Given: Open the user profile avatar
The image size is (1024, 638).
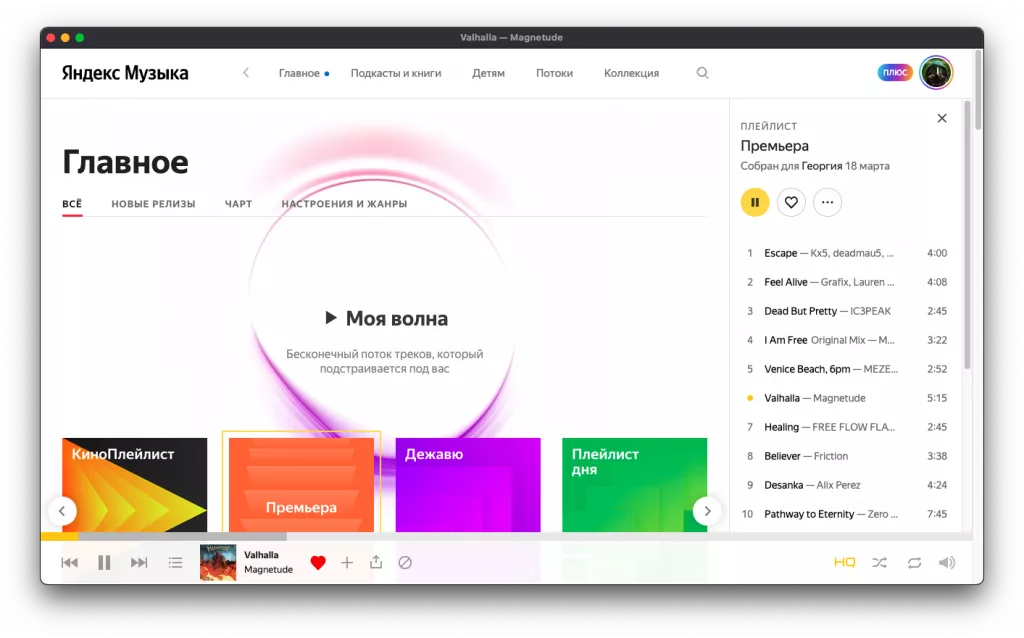Looking at the screenshot, I should point(936,72).
